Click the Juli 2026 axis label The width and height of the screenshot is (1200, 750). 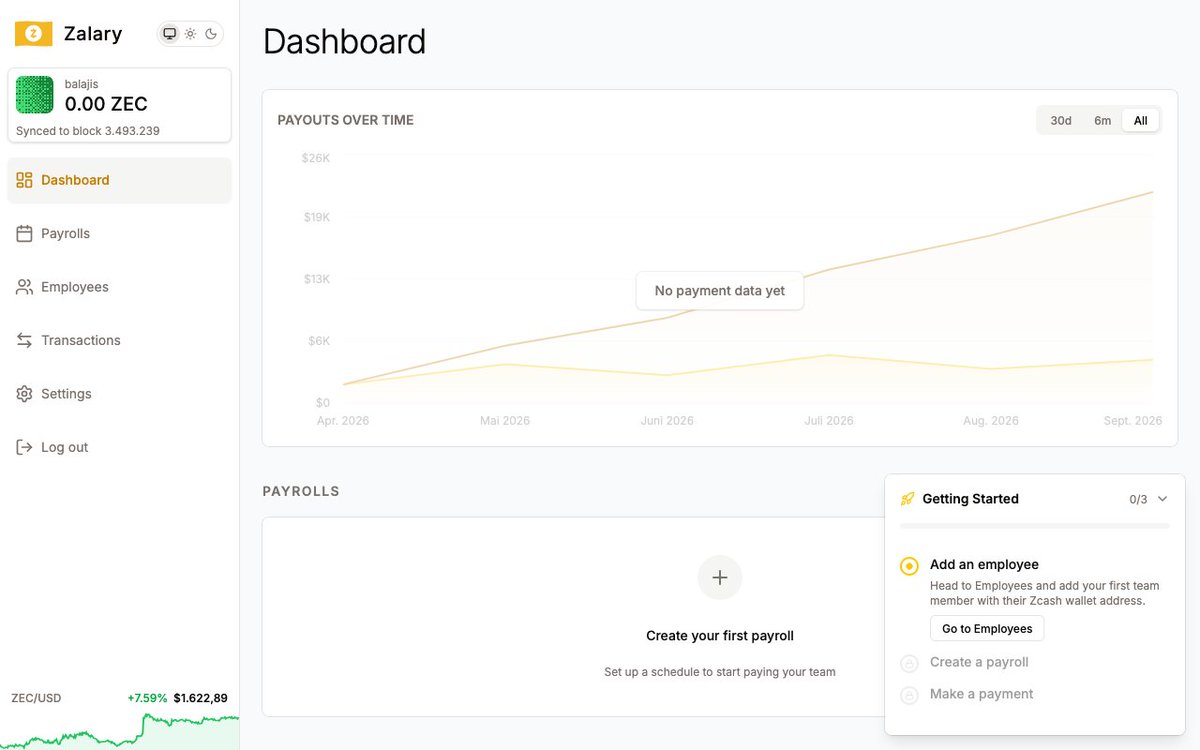pyautogui.click(x=829, y=421)
